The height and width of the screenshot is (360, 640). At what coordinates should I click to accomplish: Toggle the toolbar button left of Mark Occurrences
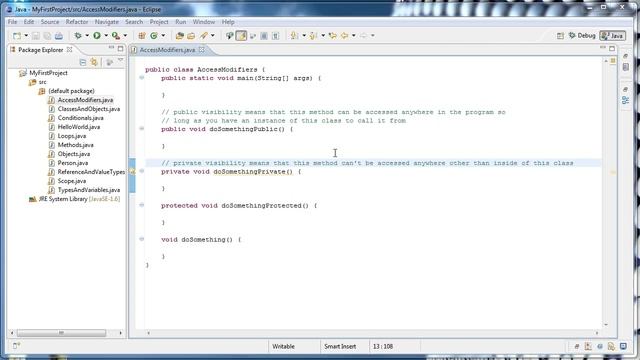coord(229,36)
